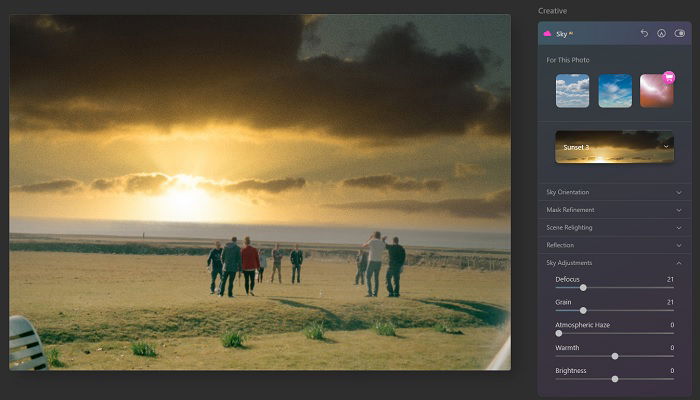Expand the Reflection section
The image size is (700, 400).
coord(614,245)
